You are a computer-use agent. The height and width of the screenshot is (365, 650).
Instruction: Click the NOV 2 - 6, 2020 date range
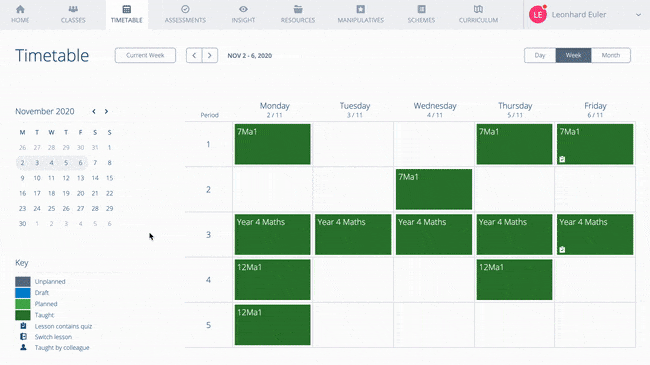(x=250, y=56)
